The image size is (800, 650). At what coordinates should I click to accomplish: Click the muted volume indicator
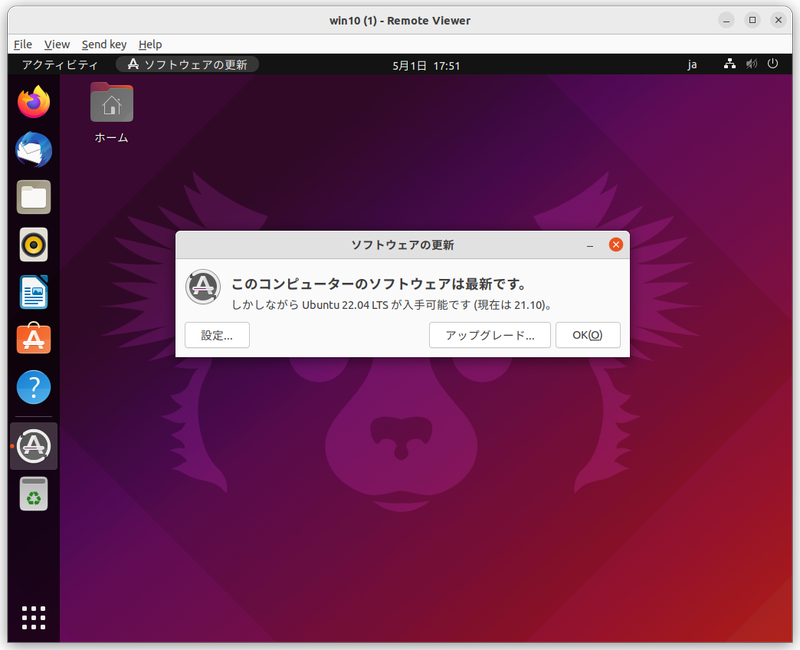tap(752, 63)
